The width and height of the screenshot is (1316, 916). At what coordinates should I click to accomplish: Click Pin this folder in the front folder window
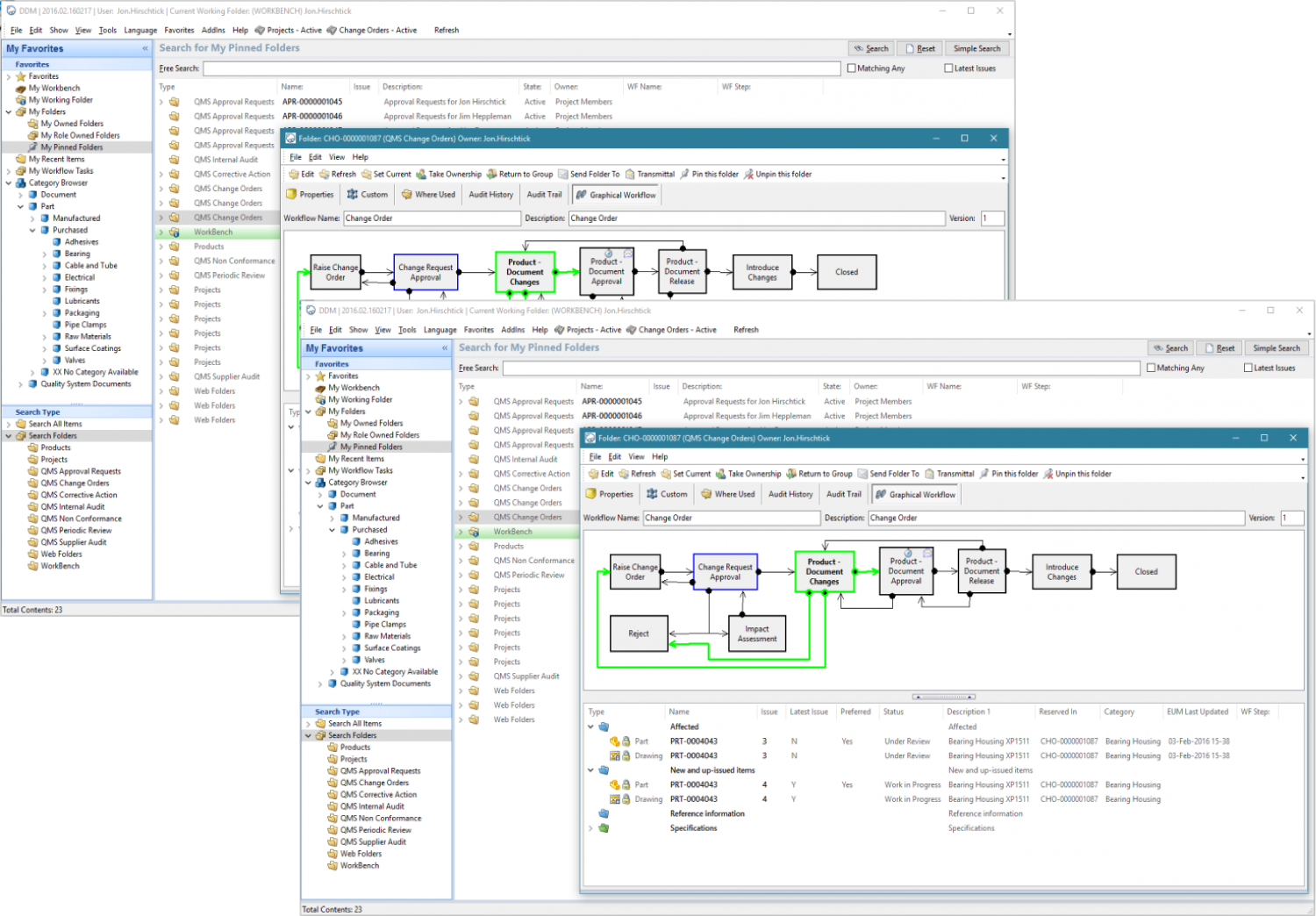(1013, 474)
